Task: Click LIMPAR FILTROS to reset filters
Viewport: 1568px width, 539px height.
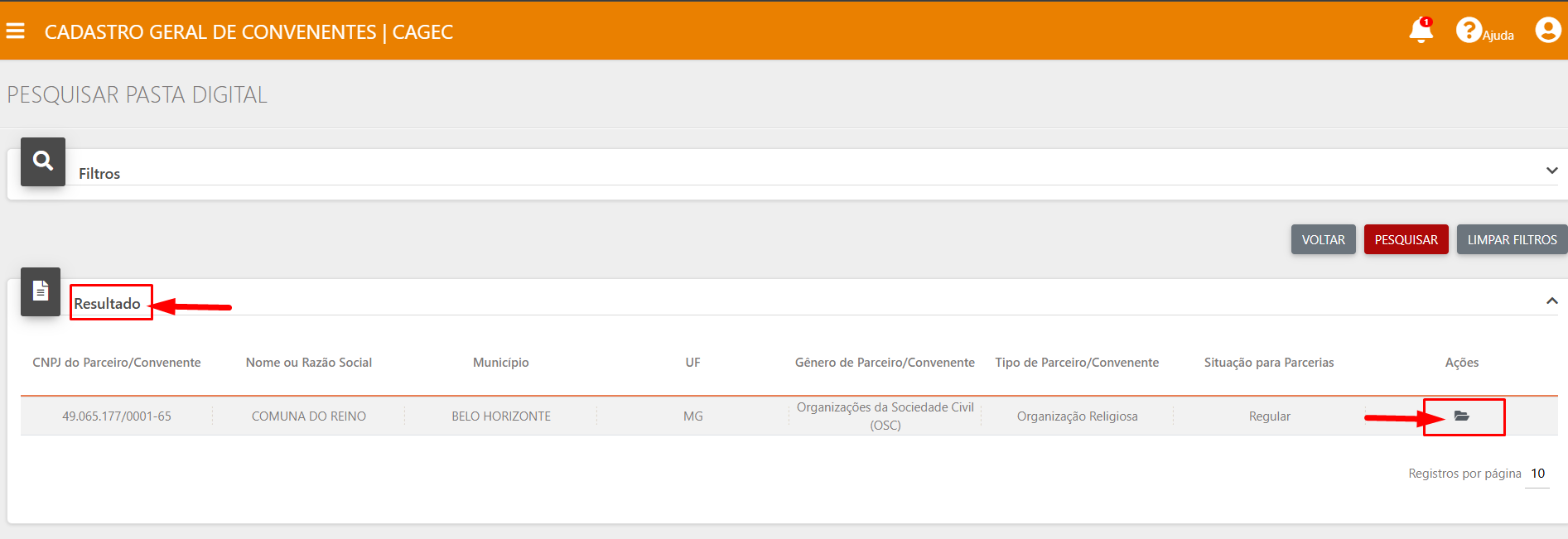Action: coord(1512,240)
